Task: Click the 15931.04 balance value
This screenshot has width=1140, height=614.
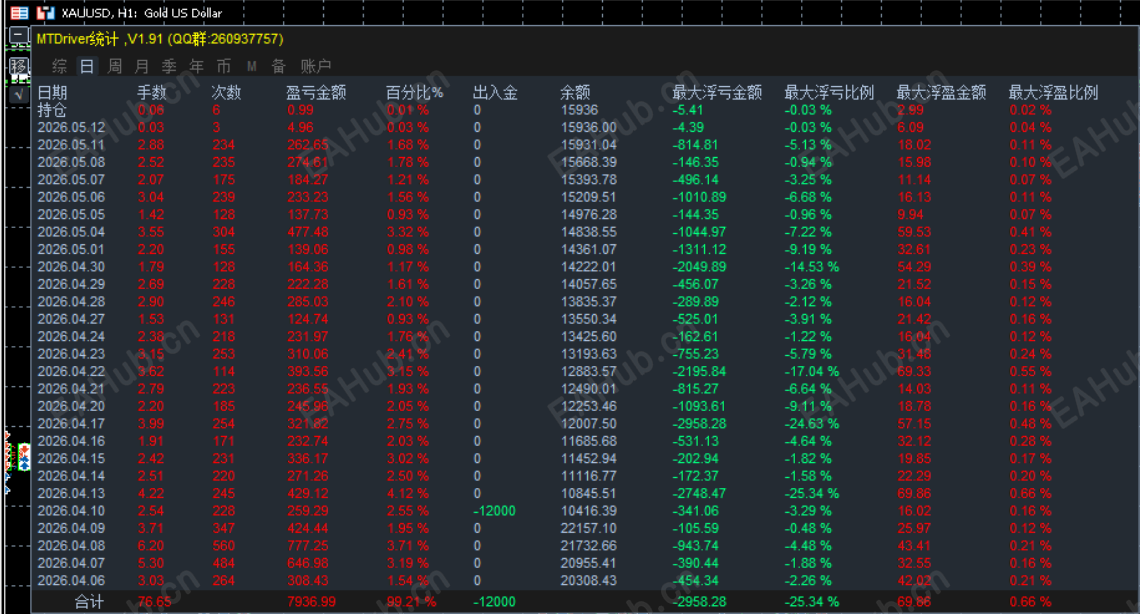Action: coord(588,145)
